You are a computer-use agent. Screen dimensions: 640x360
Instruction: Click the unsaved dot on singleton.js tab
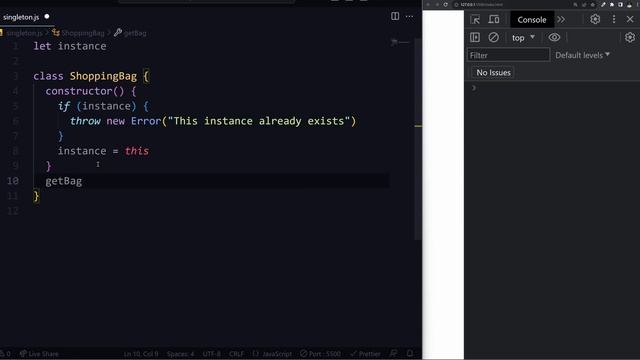point(47,17)
